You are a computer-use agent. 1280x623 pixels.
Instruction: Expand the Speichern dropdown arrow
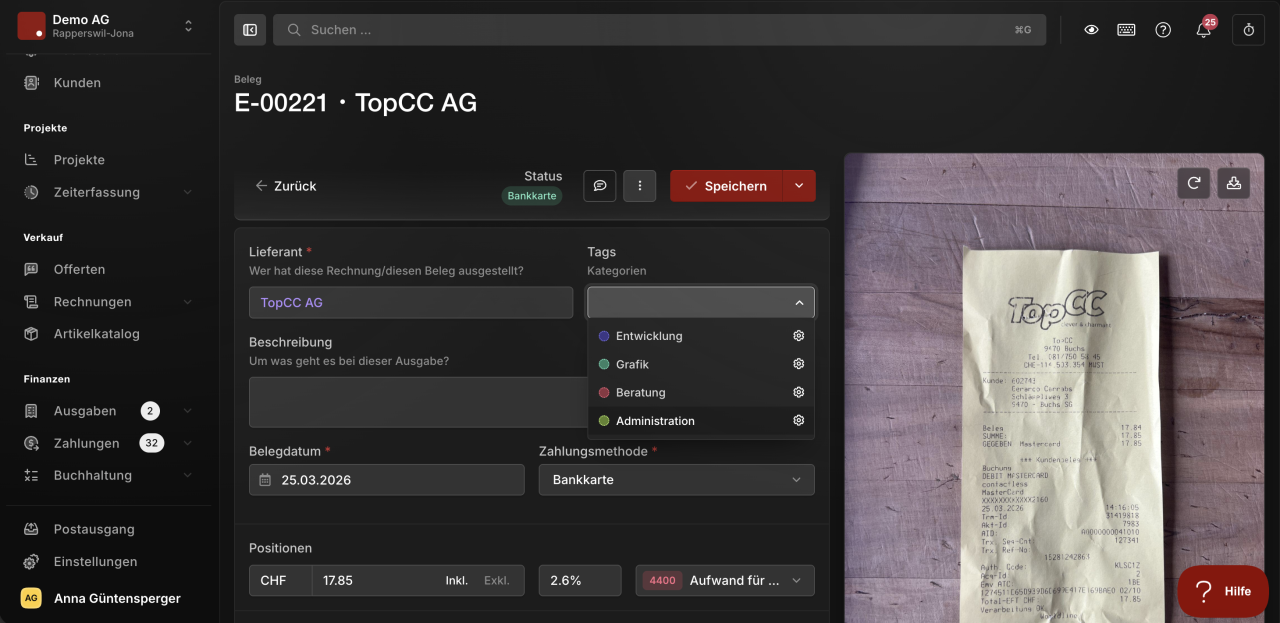coord(798,186)
